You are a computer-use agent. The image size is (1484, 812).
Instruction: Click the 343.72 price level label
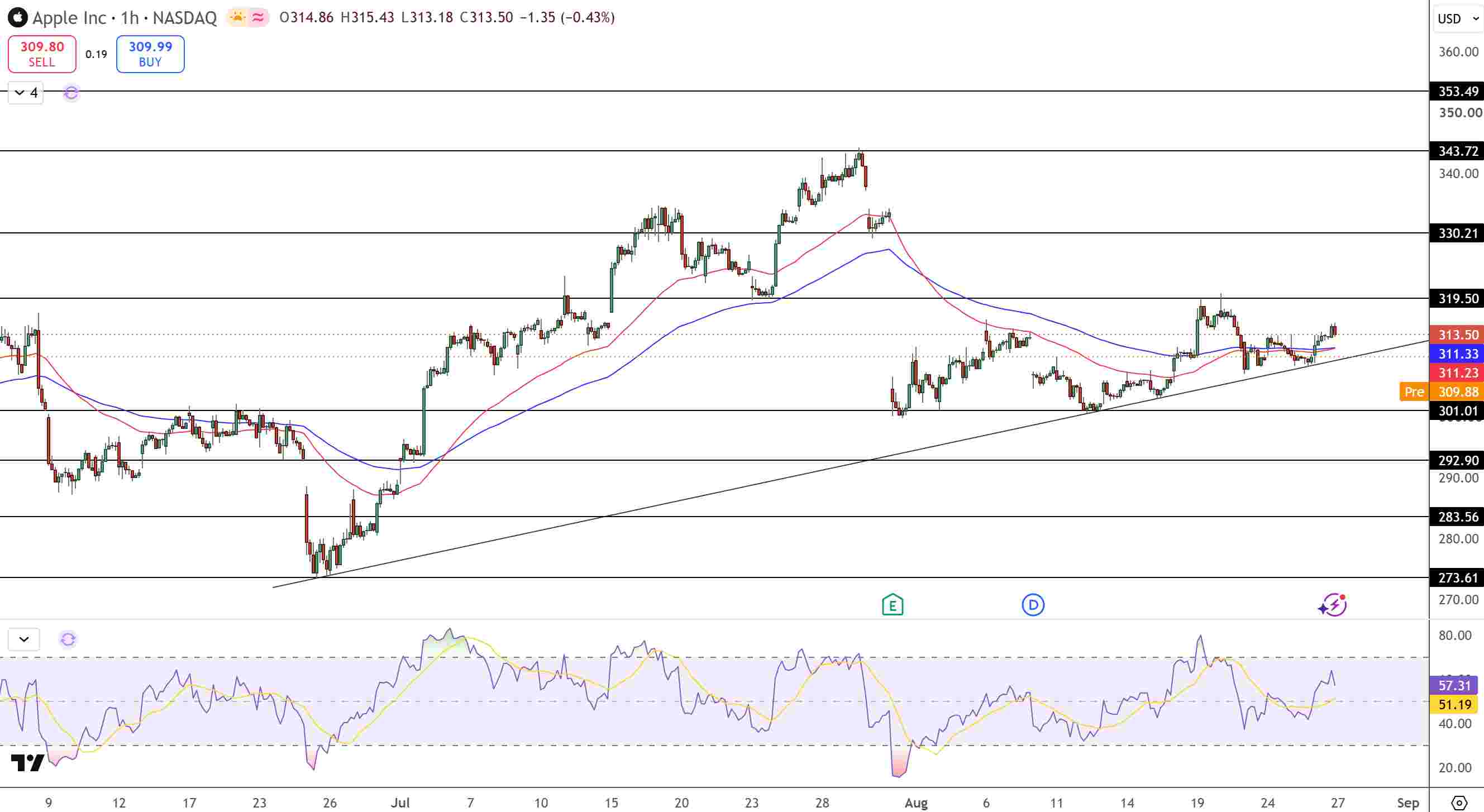1457,151
